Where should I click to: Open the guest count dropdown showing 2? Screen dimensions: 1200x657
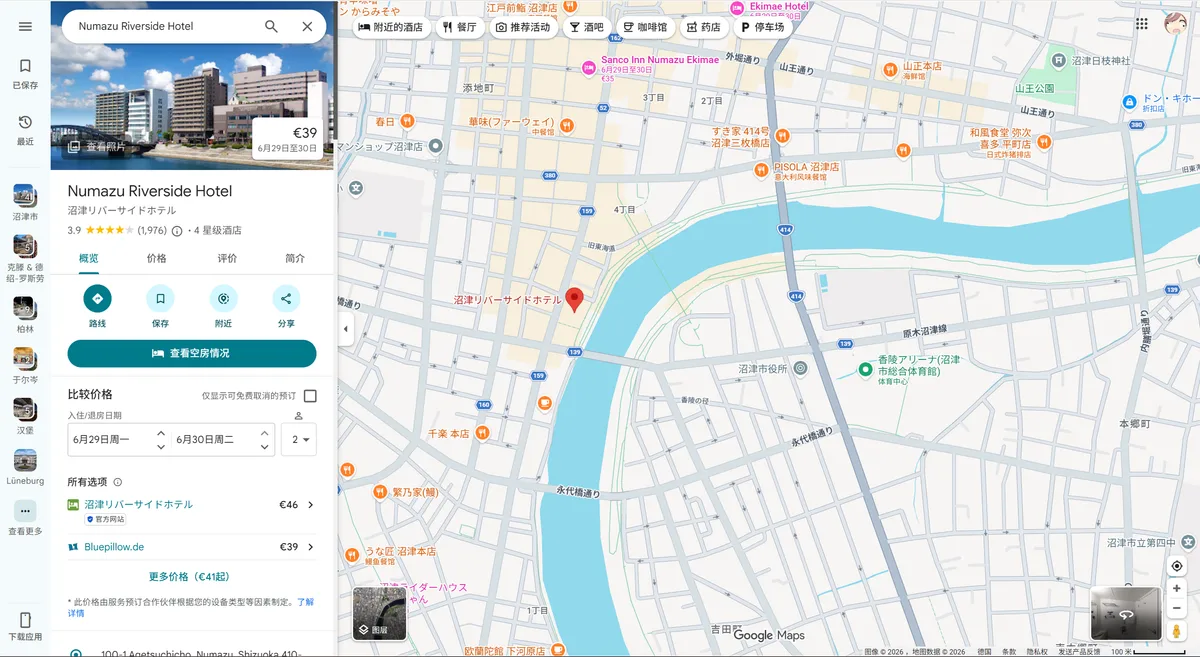(298, 439)
